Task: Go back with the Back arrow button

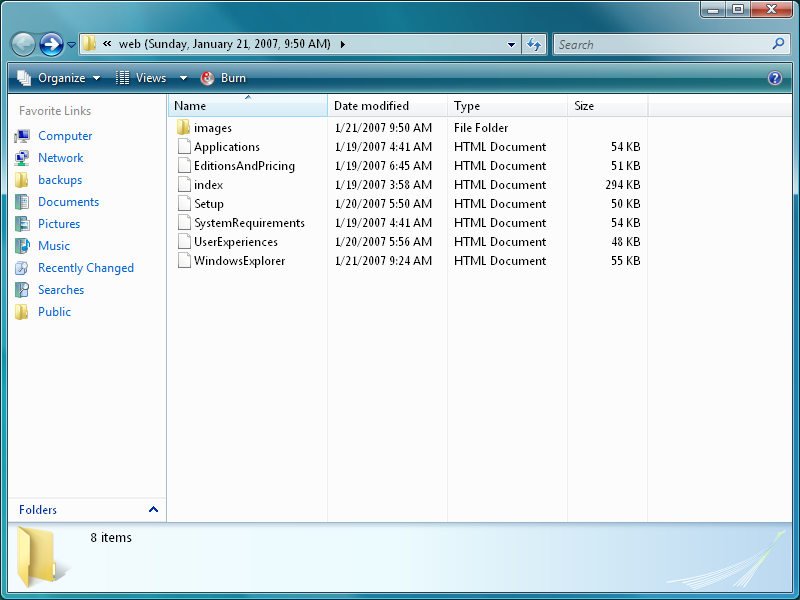Action: click(23, 44)
